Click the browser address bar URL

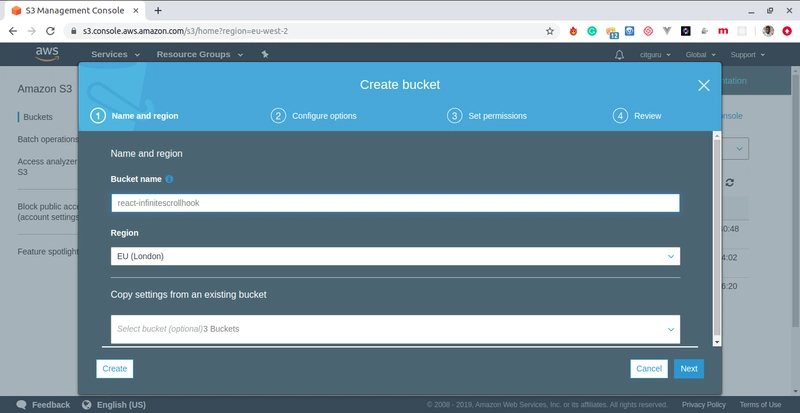185,31
